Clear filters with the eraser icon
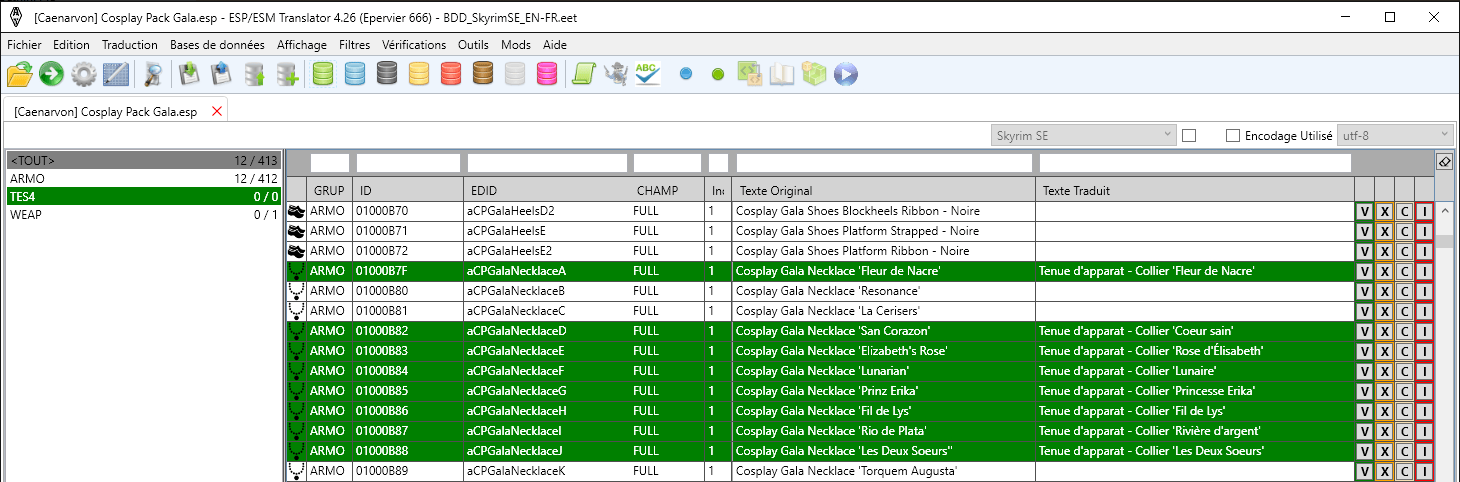 pyautogui.click(x=1444, y=161)
